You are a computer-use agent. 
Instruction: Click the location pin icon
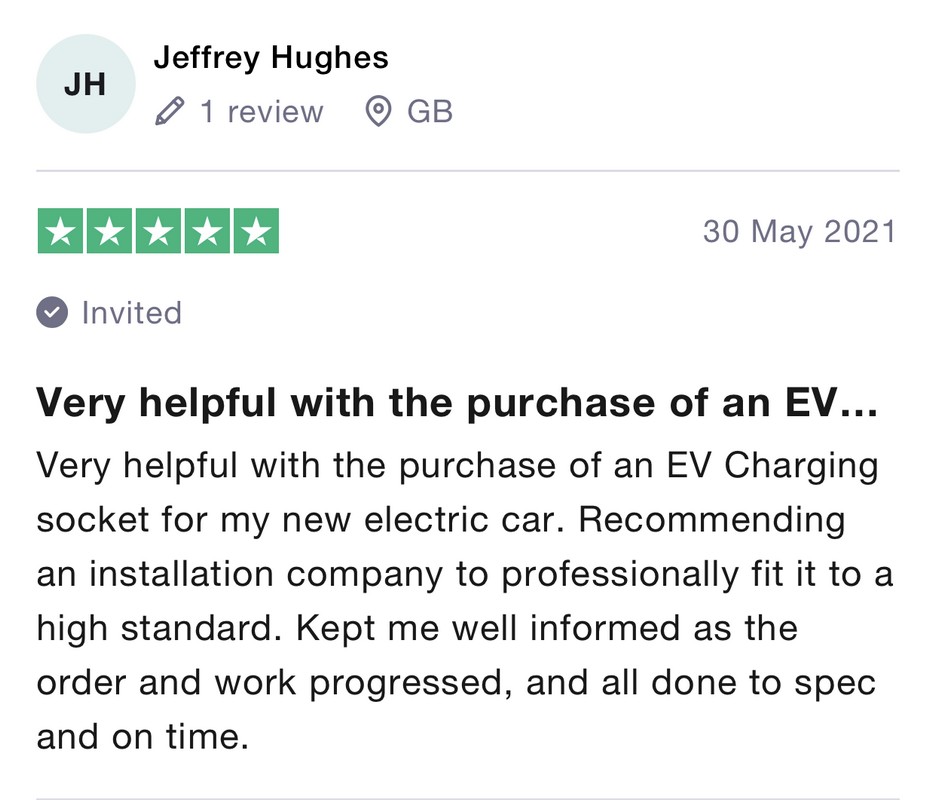(x=377, y=112)
